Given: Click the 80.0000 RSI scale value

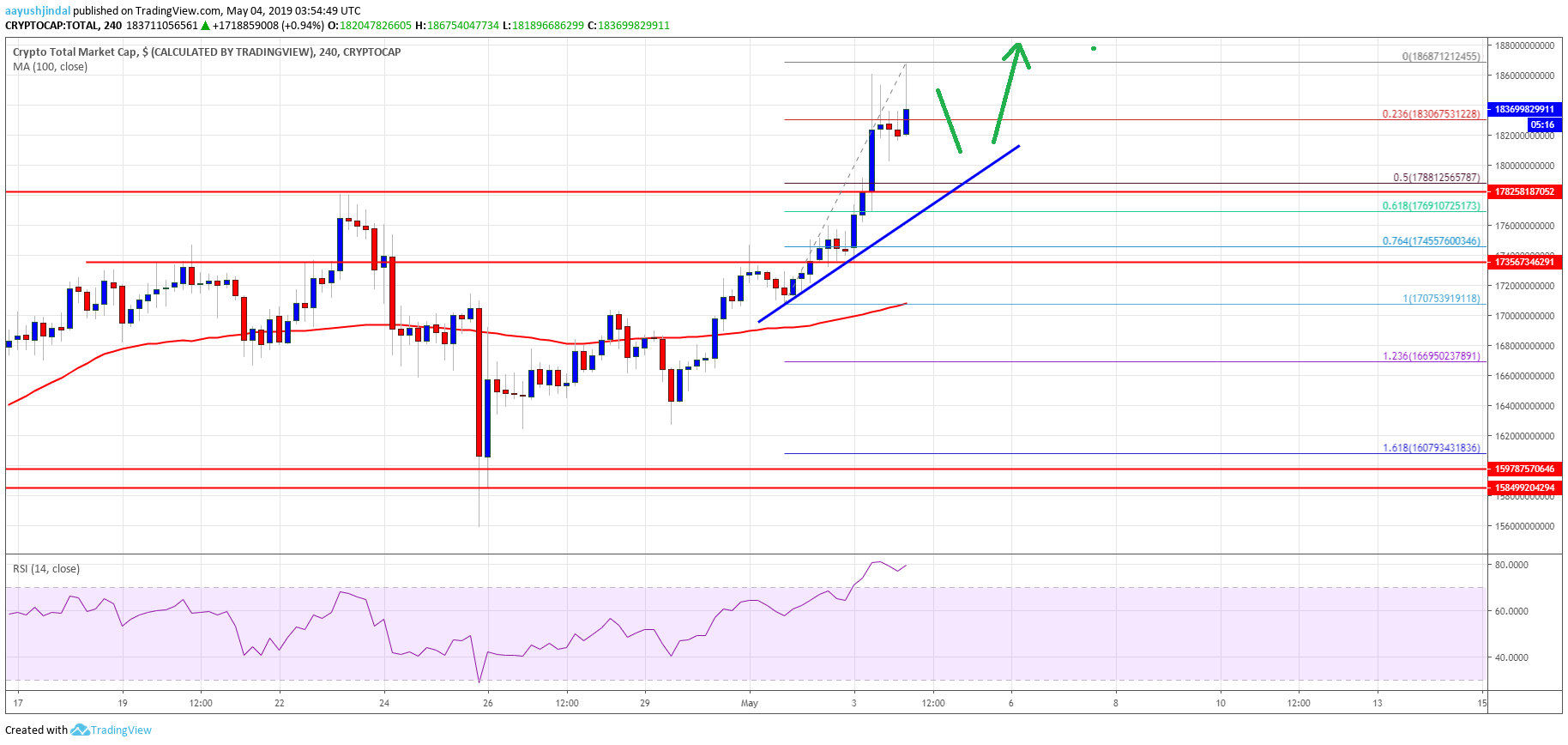Looking at the screenshot, I should tap(1511, 565).
